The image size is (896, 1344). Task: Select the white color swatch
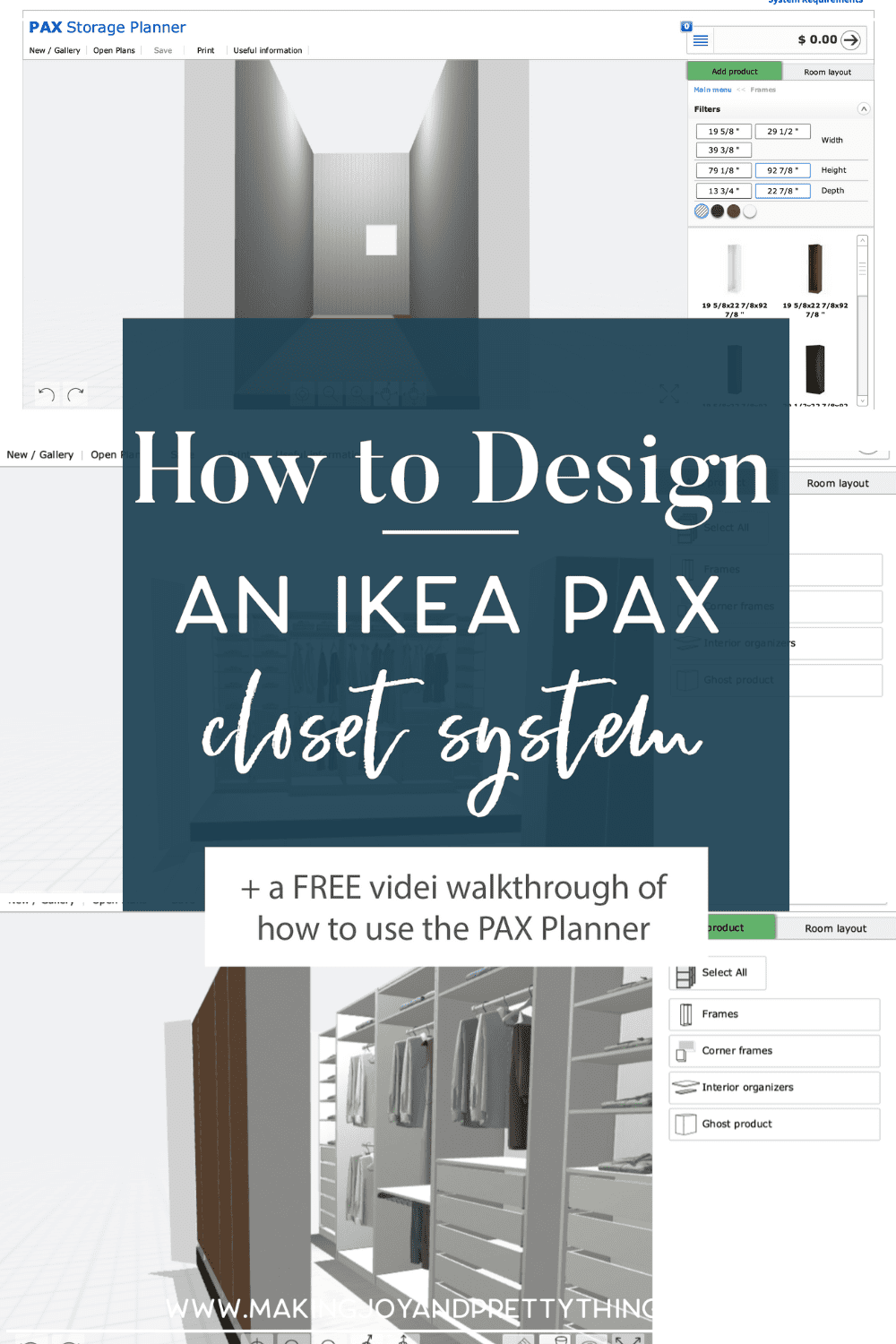point(750,211)
